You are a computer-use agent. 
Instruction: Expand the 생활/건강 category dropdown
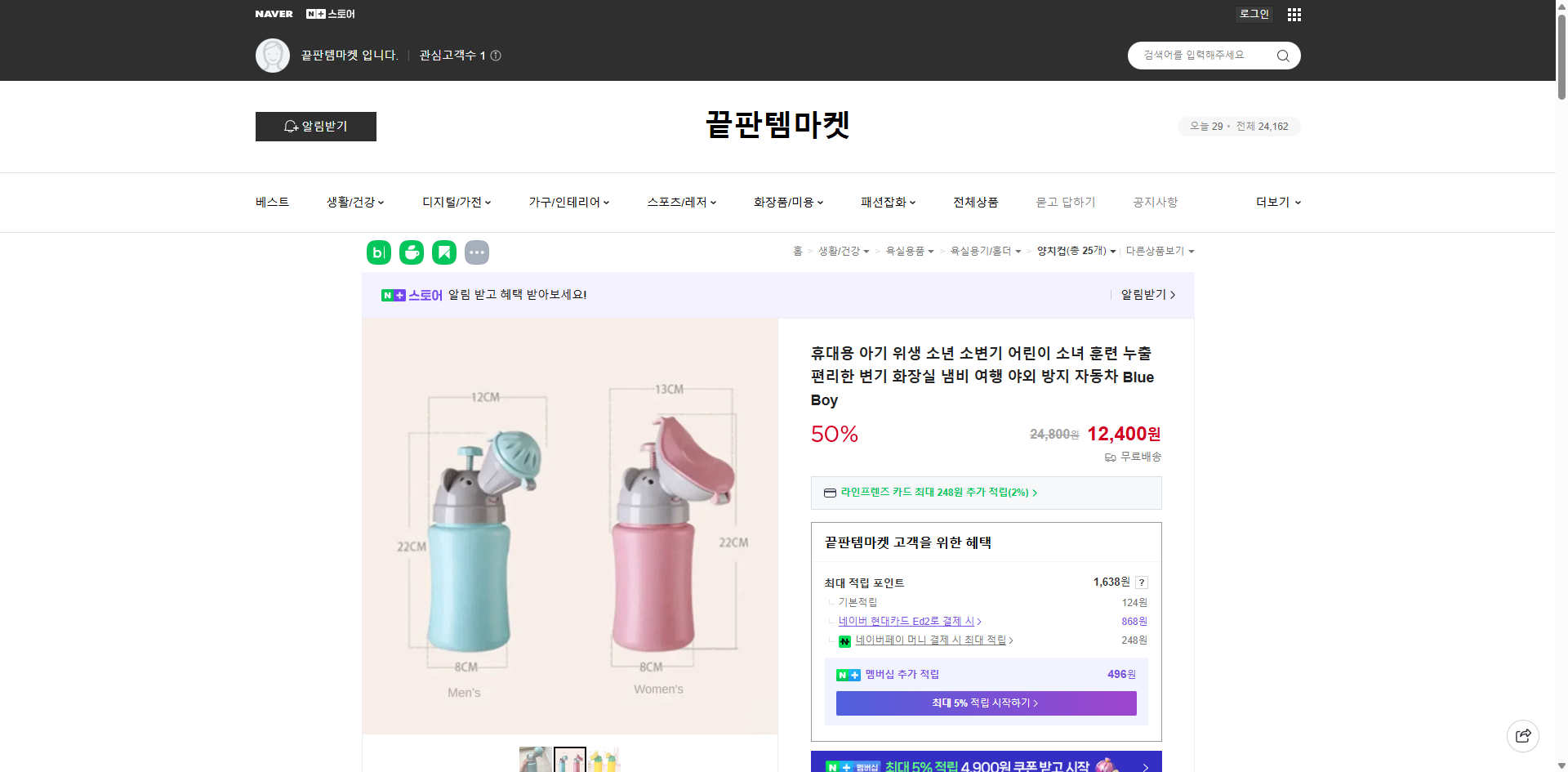[x=354, y=202]
